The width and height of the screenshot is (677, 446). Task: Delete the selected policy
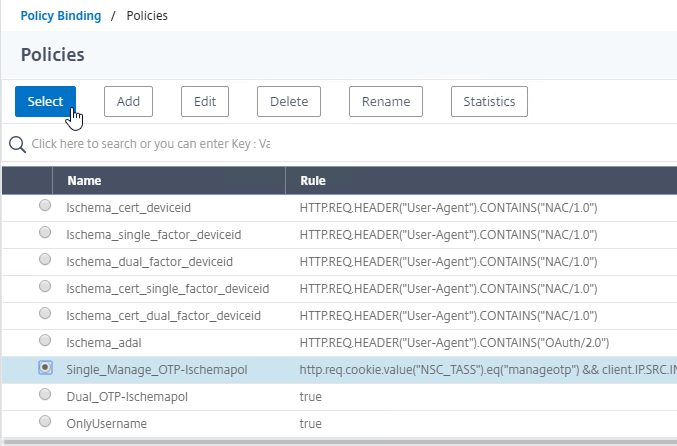(x=289, y=101)
